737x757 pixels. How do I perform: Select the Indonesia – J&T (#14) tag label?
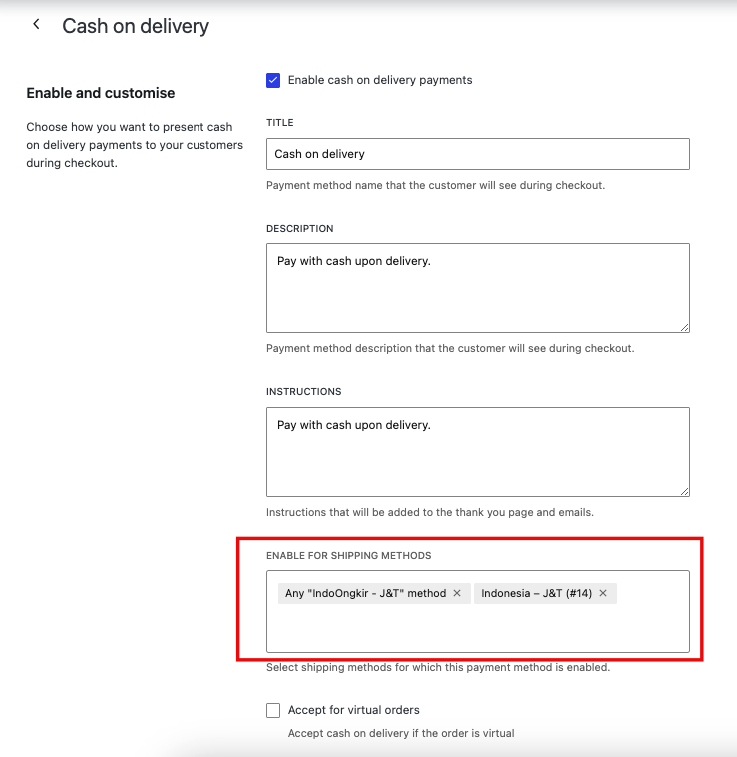click(x=536, y=593)
